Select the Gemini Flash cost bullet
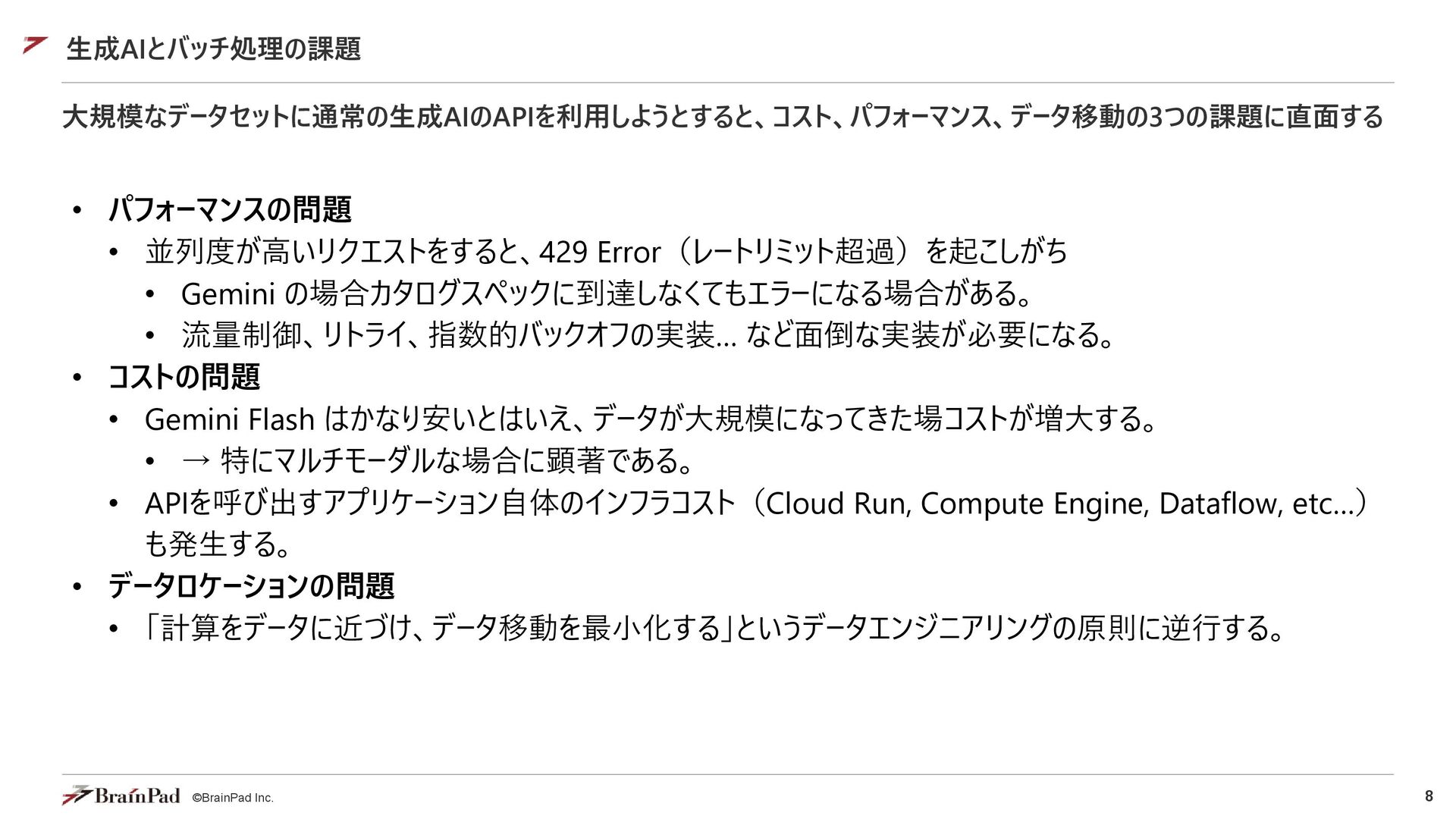1456x819 pixels. 651,419
